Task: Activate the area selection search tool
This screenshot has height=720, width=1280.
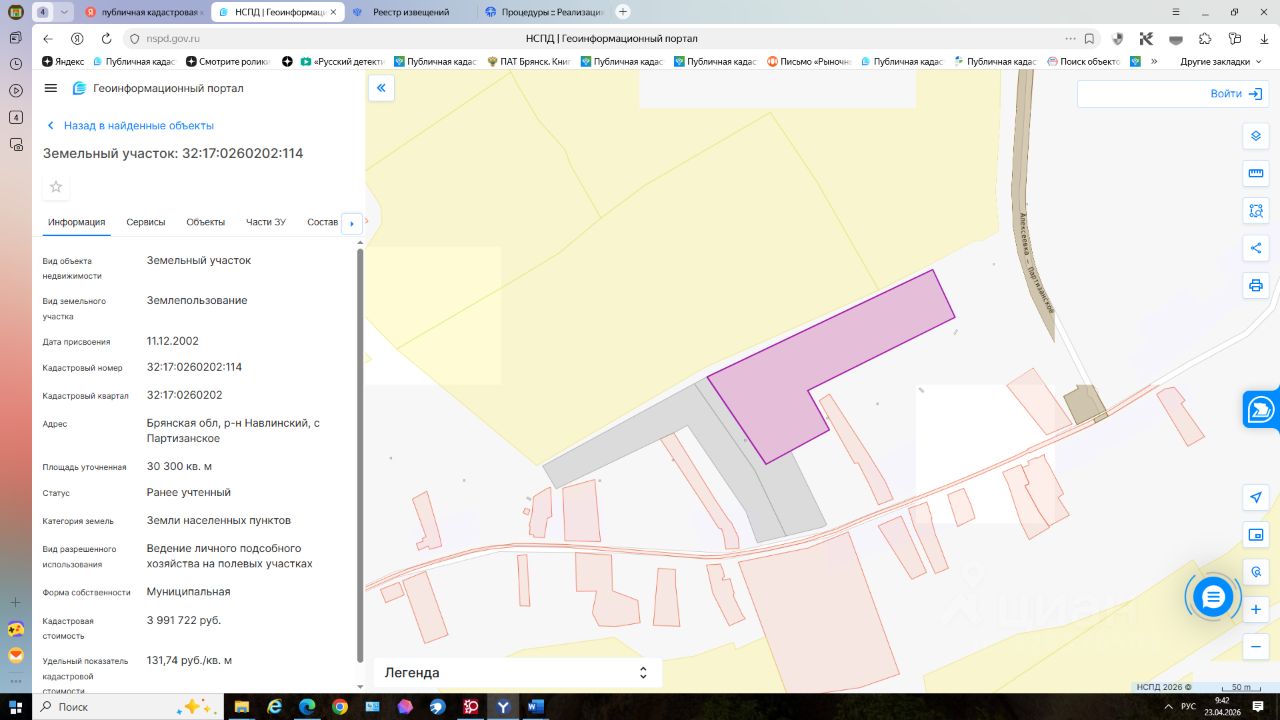Action: (x=1256, y=211)
